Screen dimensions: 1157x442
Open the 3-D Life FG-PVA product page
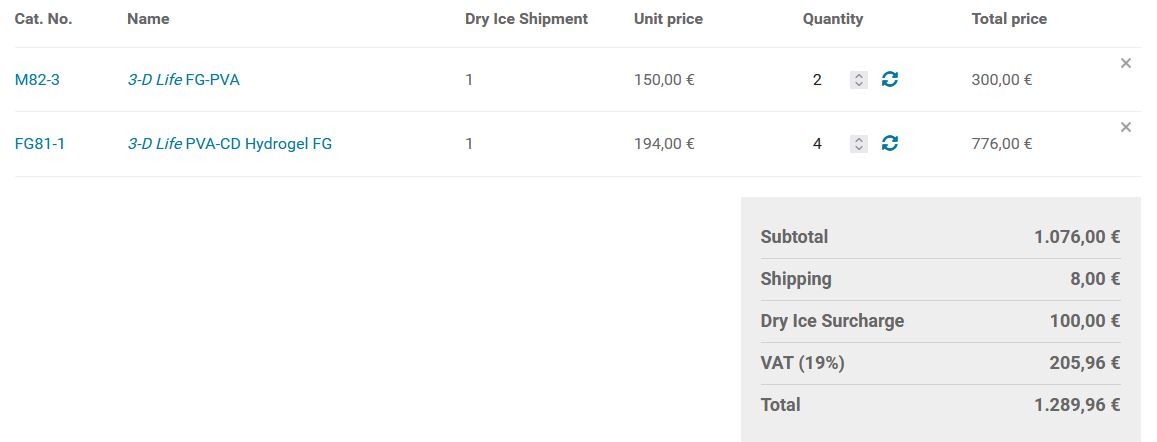[183, 80]
